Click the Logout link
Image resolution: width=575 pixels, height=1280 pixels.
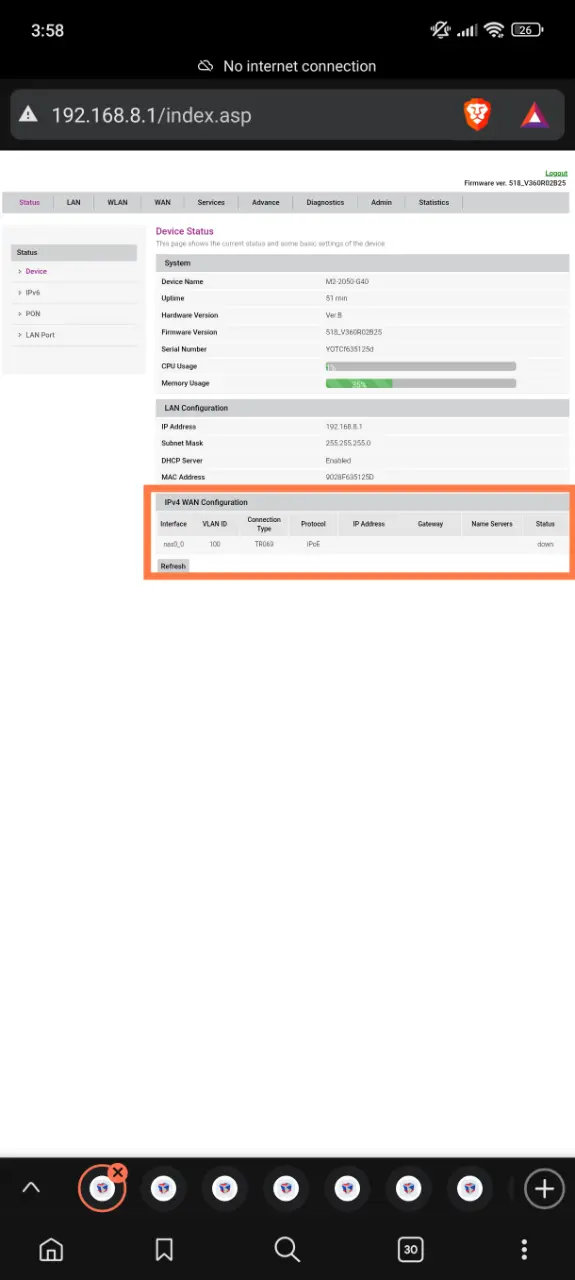[556, 173]
